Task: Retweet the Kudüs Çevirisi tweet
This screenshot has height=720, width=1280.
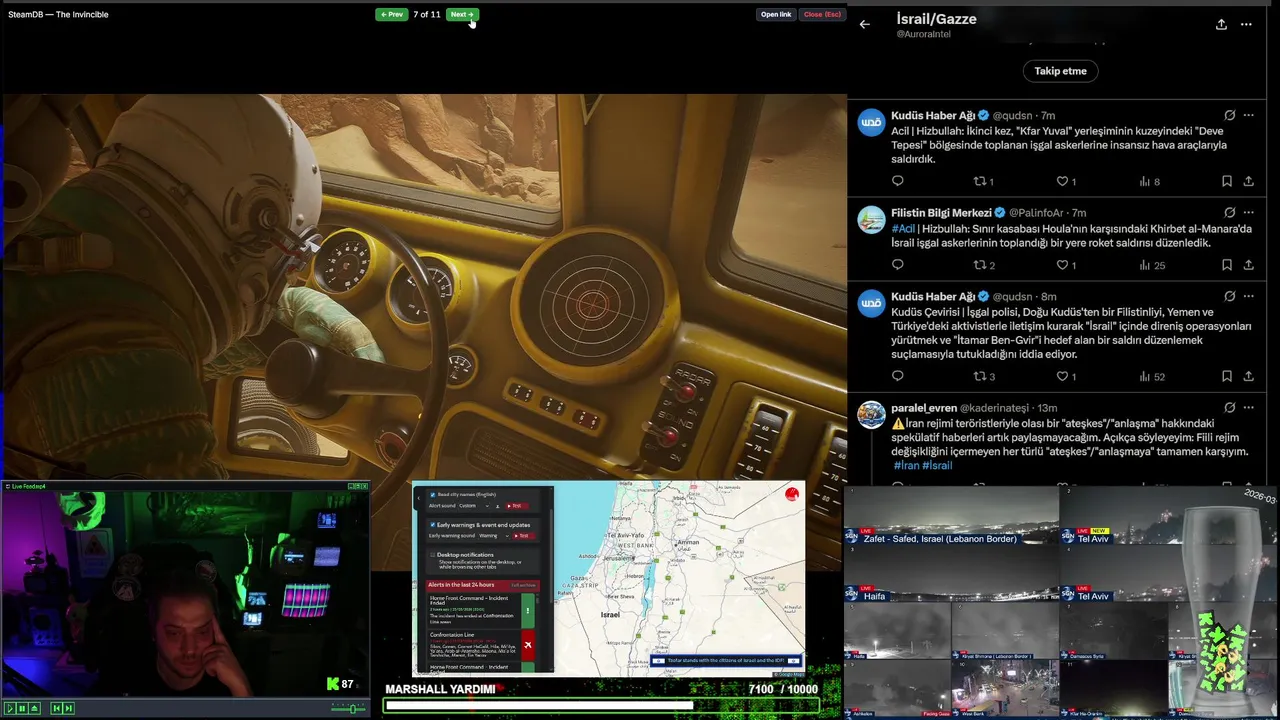Action: click(980, 376)
